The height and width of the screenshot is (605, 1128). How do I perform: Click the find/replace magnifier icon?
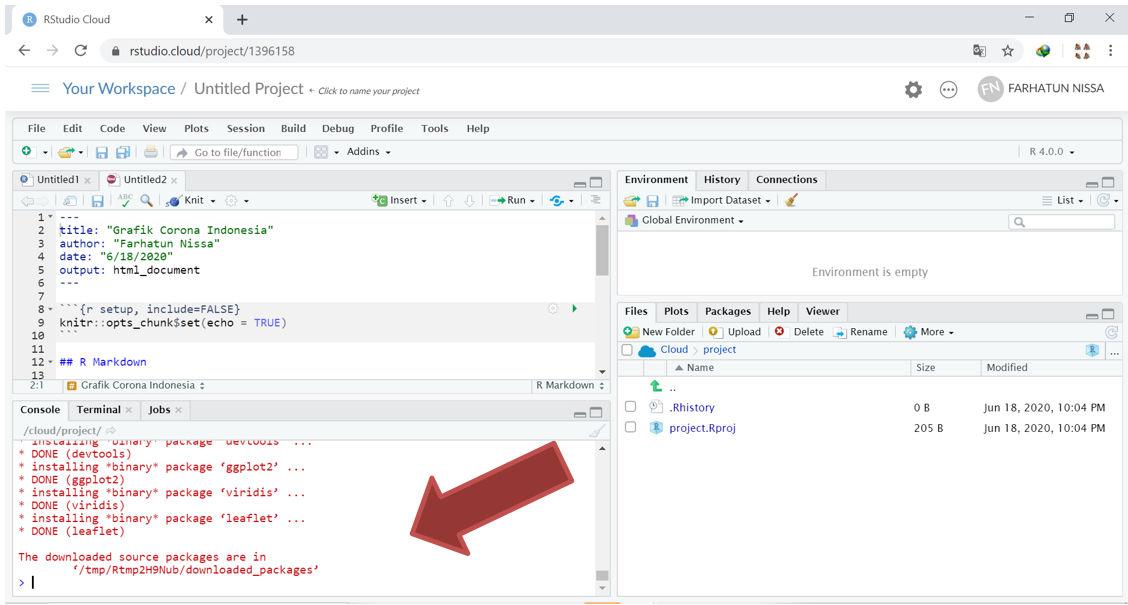[x=147, y=201]
